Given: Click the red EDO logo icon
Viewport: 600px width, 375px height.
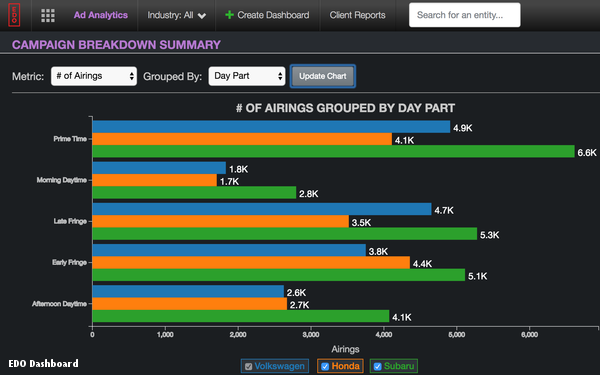Looking at the screenshot, I should [x=14, y=15].
